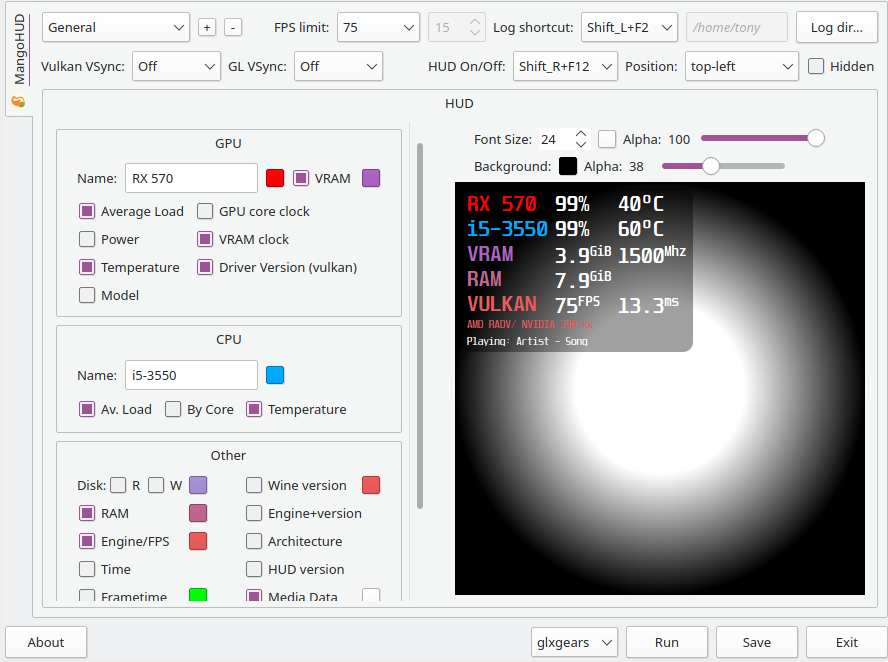Expand the Position top-left dropdown

click(x=741, y=66)
